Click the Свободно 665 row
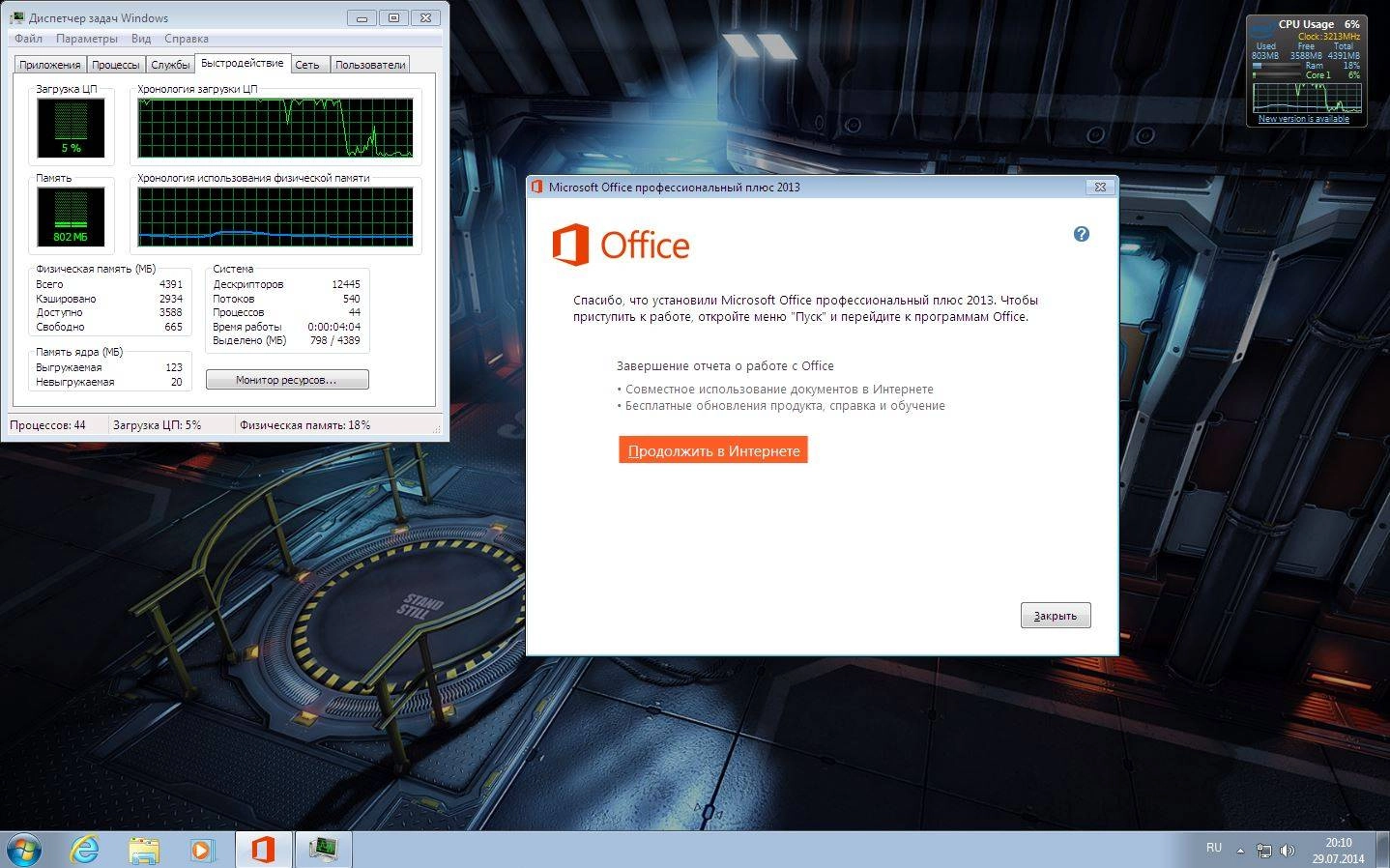Viewport: 1390px width, 868px height. click(x=109, y=327)
